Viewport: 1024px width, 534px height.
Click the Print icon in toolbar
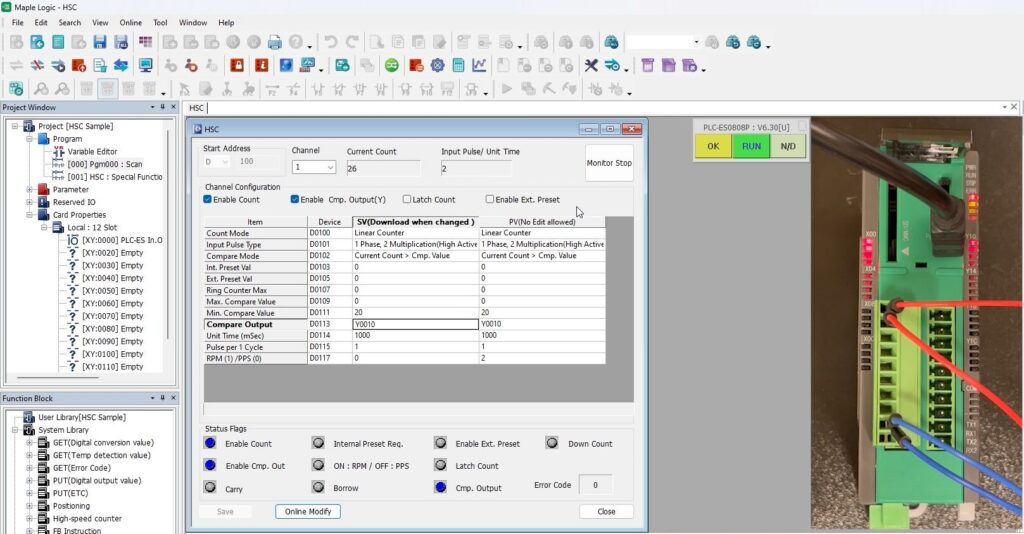(275, 42)
